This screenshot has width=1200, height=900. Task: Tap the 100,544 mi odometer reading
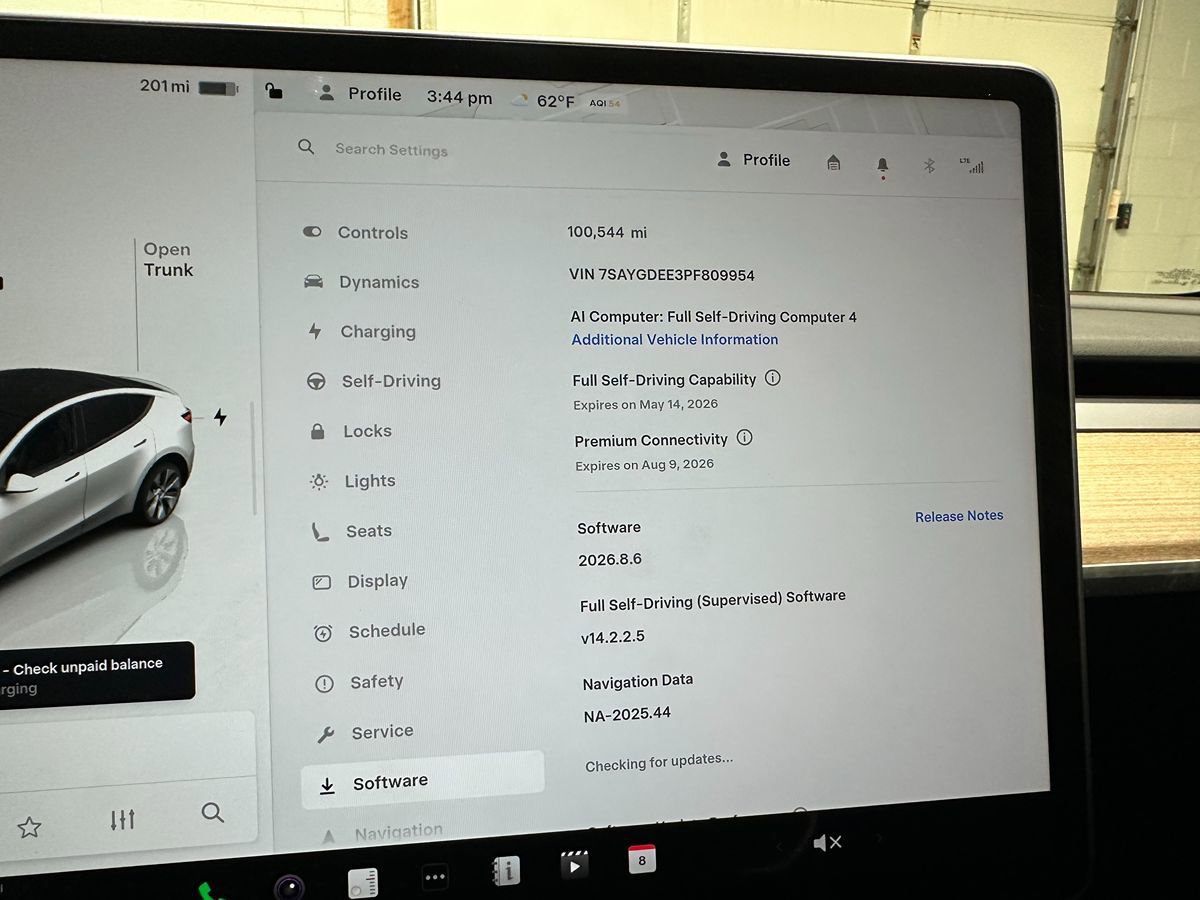(x=607, y=232)
